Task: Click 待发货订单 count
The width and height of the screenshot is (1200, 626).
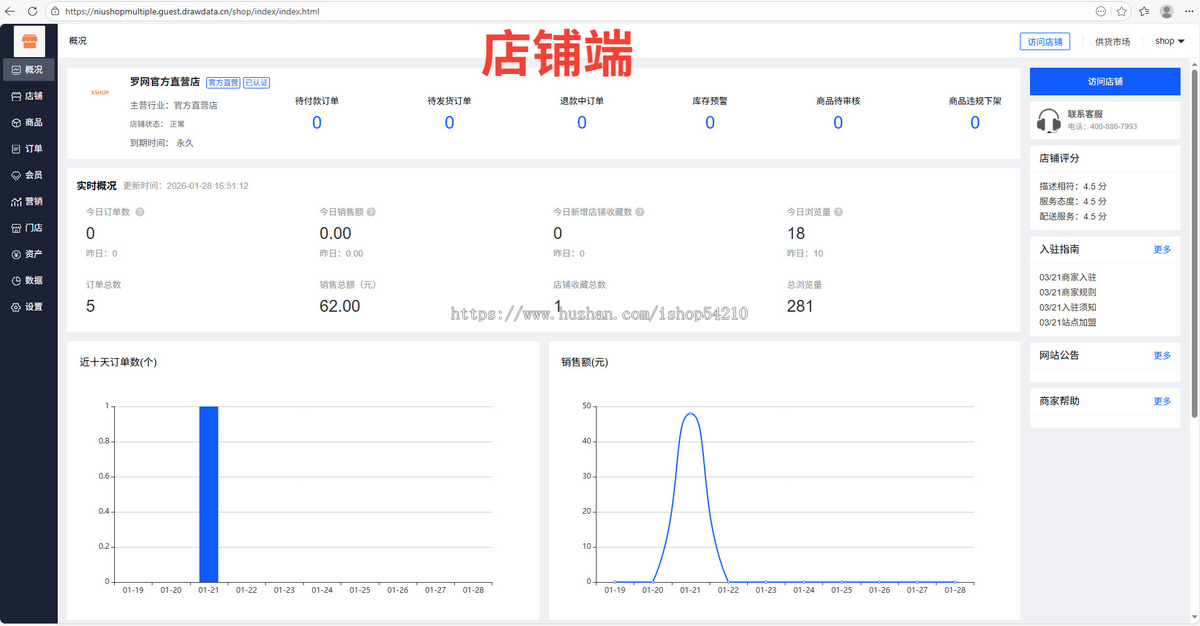Action: click(449, 122)
